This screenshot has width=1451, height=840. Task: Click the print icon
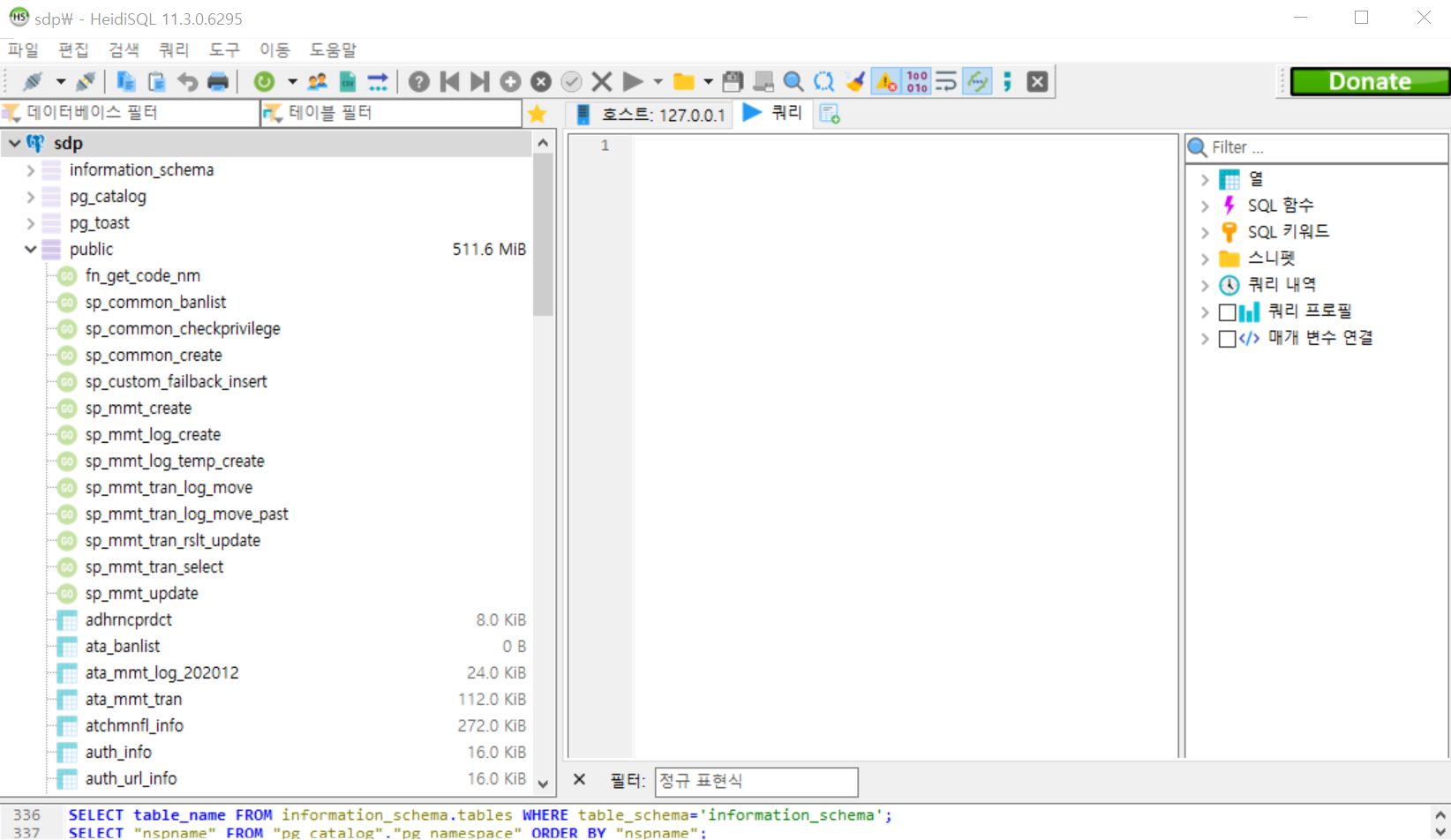(x=218, y=82)
